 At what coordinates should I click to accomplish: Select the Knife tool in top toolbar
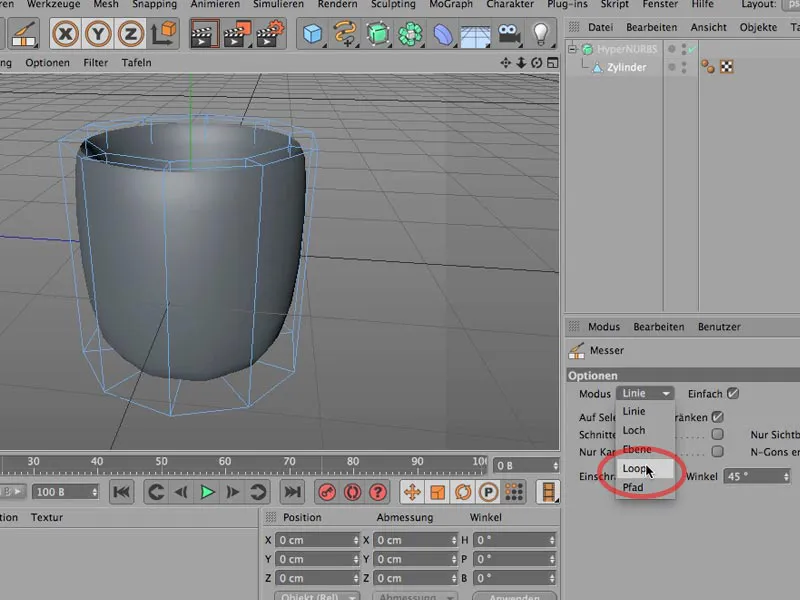coord(23,34)
